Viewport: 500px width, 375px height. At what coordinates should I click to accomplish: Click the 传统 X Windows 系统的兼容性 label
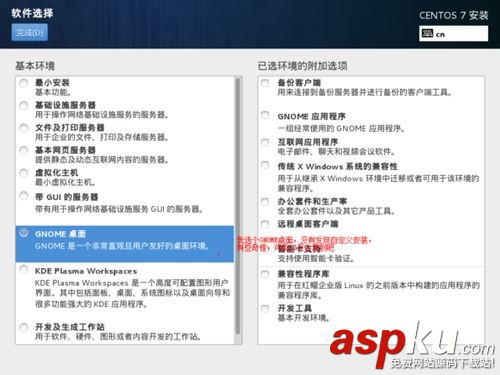tap(338, 166)
